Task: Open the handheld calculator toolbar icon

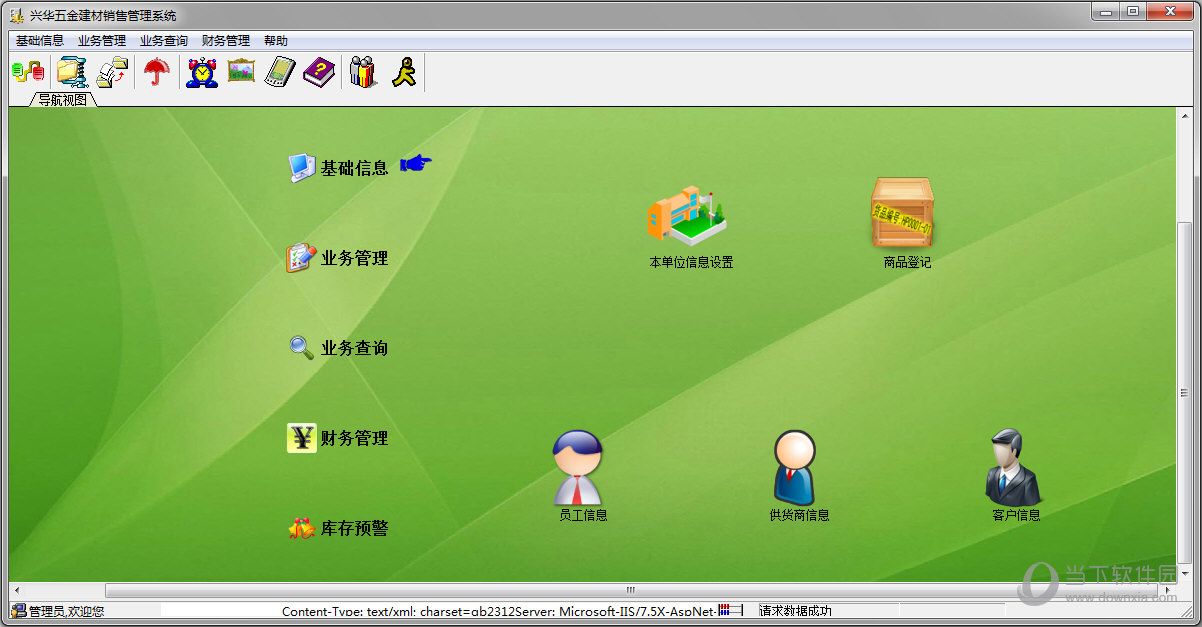Action: click(280, 72)
